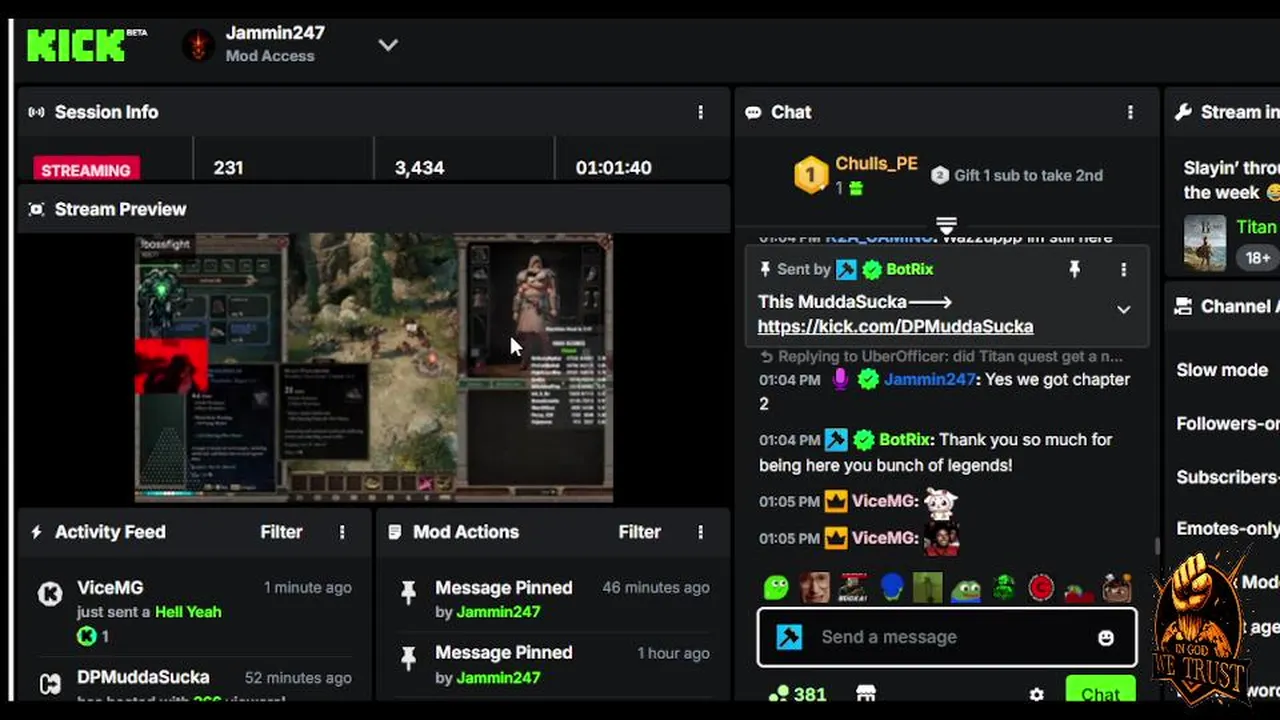Click the chat scrollbar

[1158, 547]
